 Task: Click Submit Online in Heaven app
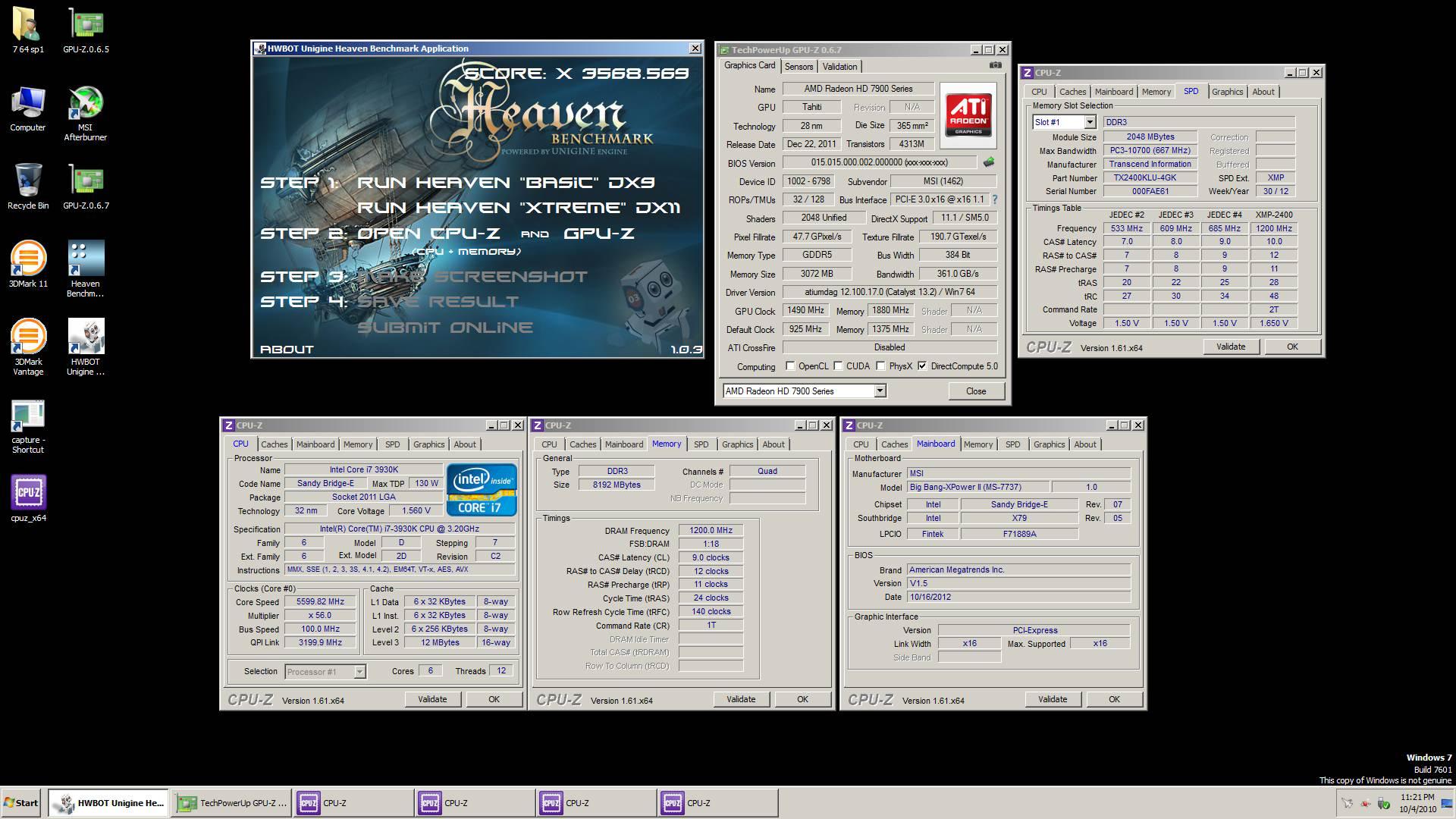click(x=445, y=328)
